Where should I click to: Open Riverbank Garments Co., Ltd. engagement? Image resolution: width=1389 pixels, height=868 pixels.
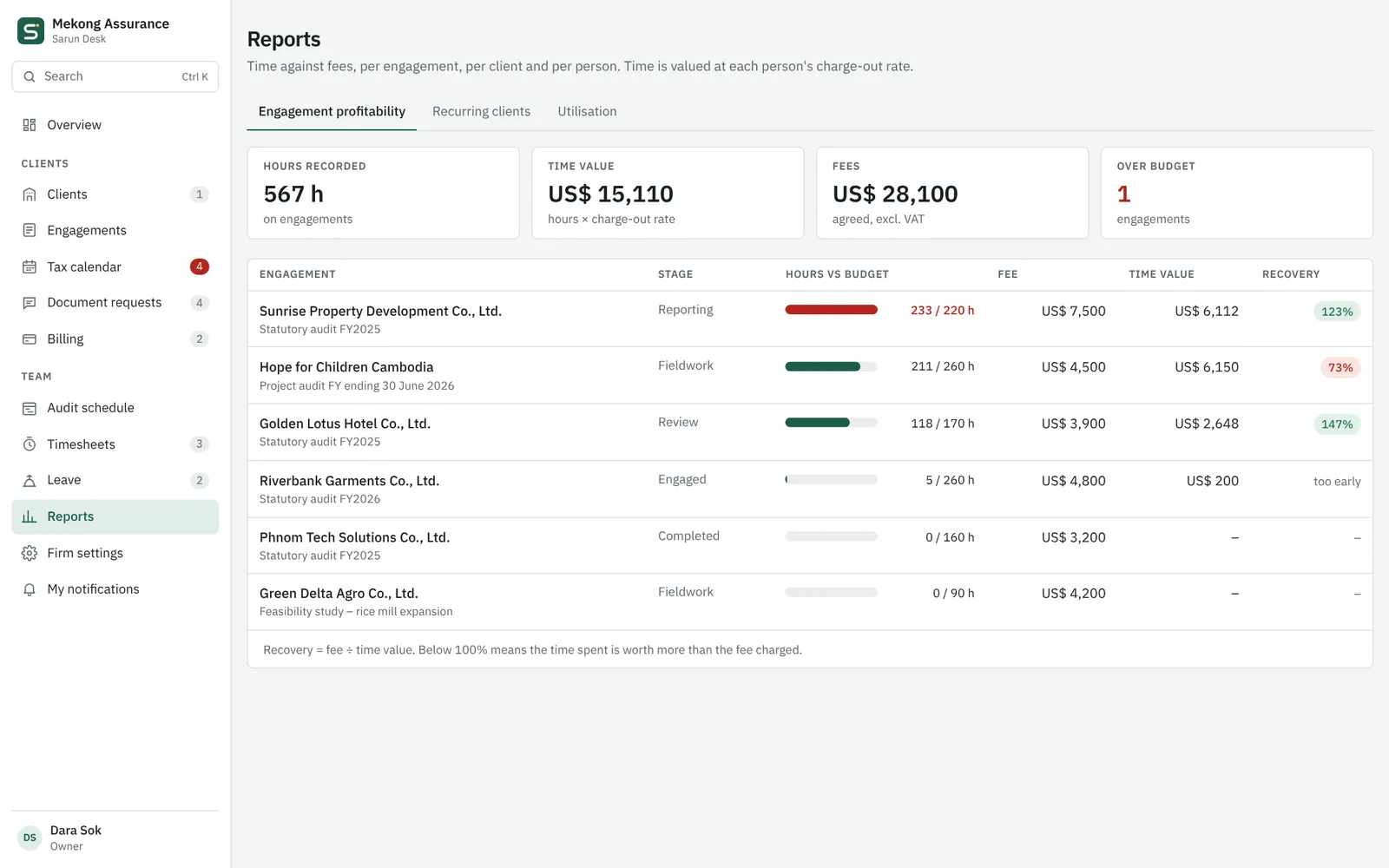pos(349,481)
